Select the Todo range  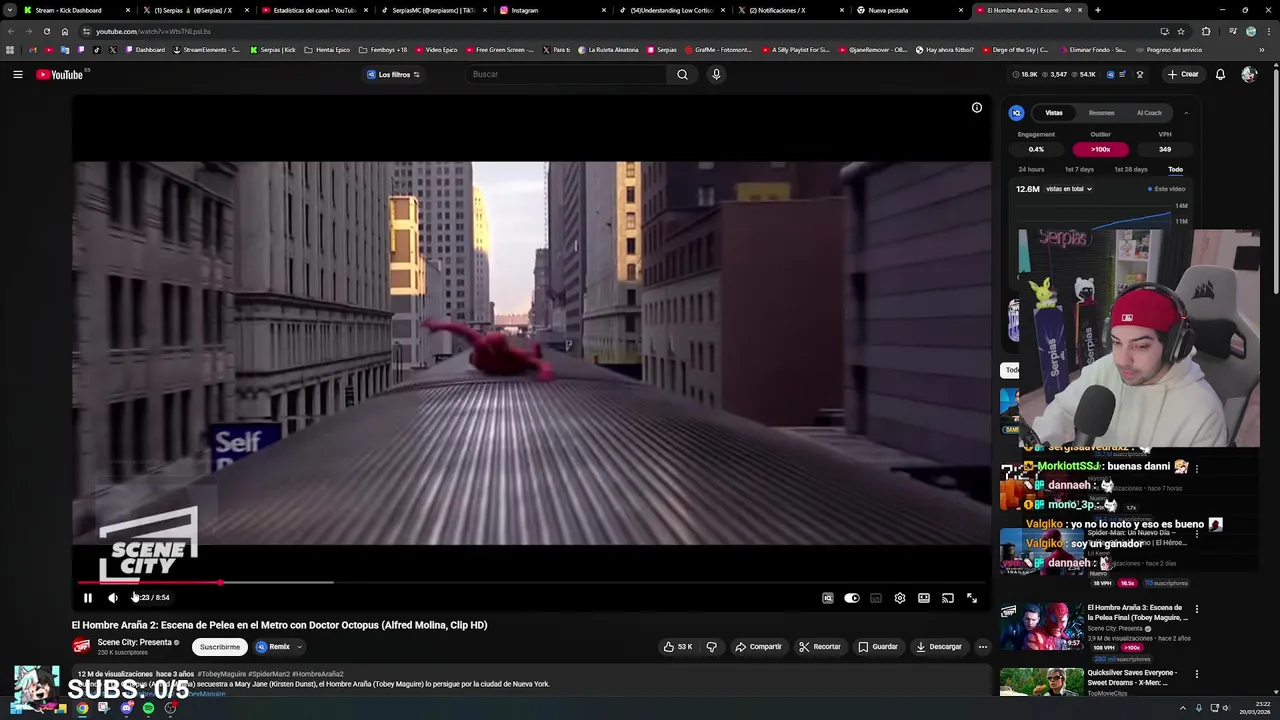(x=1175, y=170)
